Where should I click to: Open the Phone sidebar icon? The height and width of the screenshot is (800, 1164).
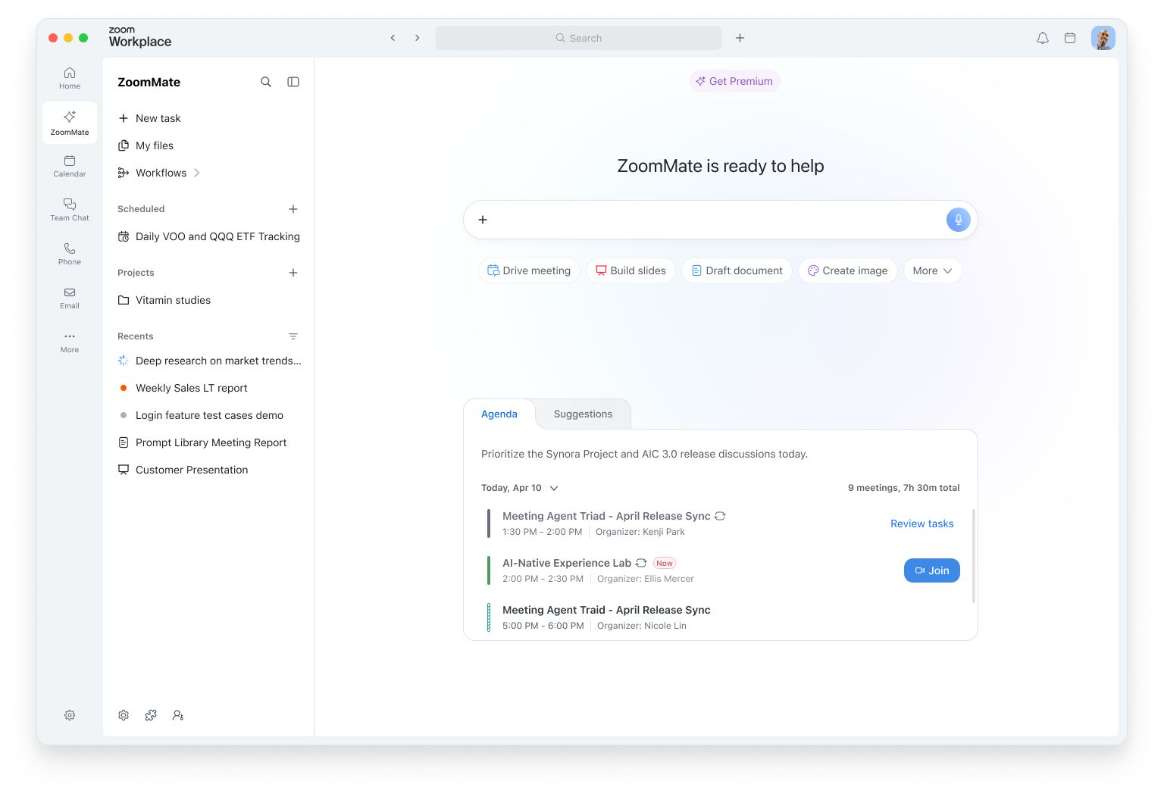[70, 253]
